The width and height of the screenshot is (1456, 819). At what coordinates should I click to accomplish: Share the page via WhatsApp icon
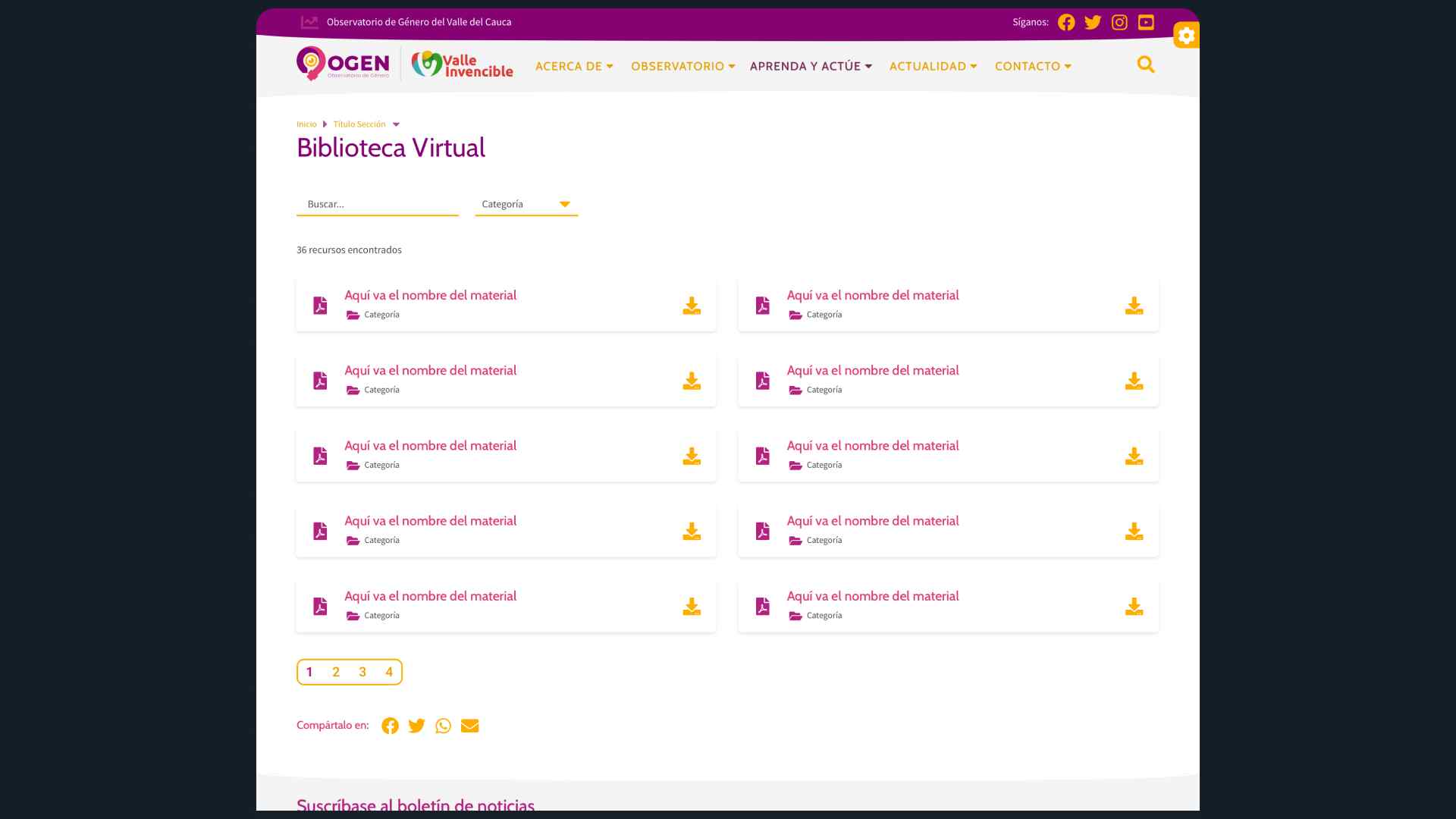click(x=443, y=726)
